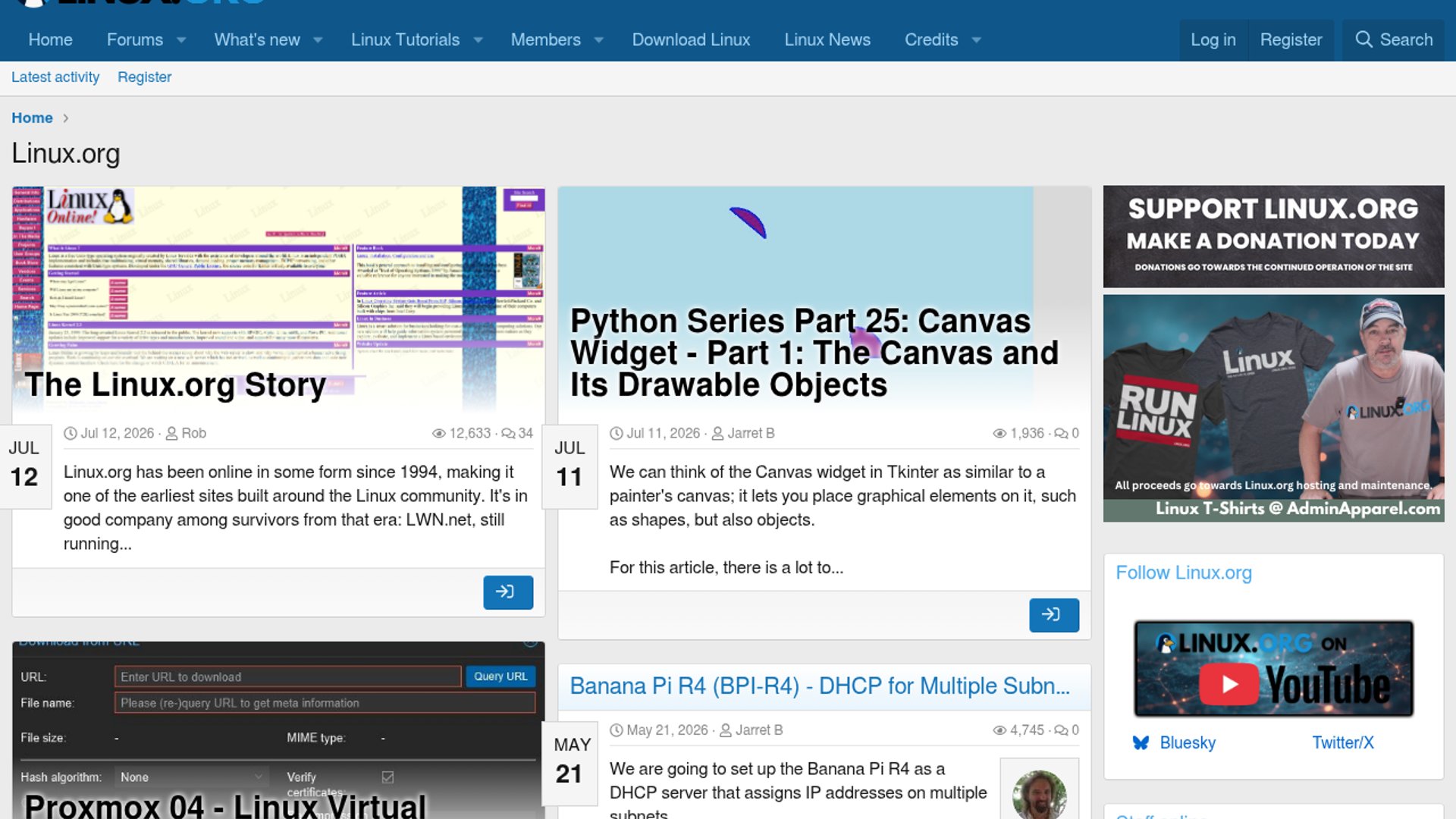Open the Credits tab
Viewport: 1456px width, 819px height.
tap(931, 39)
